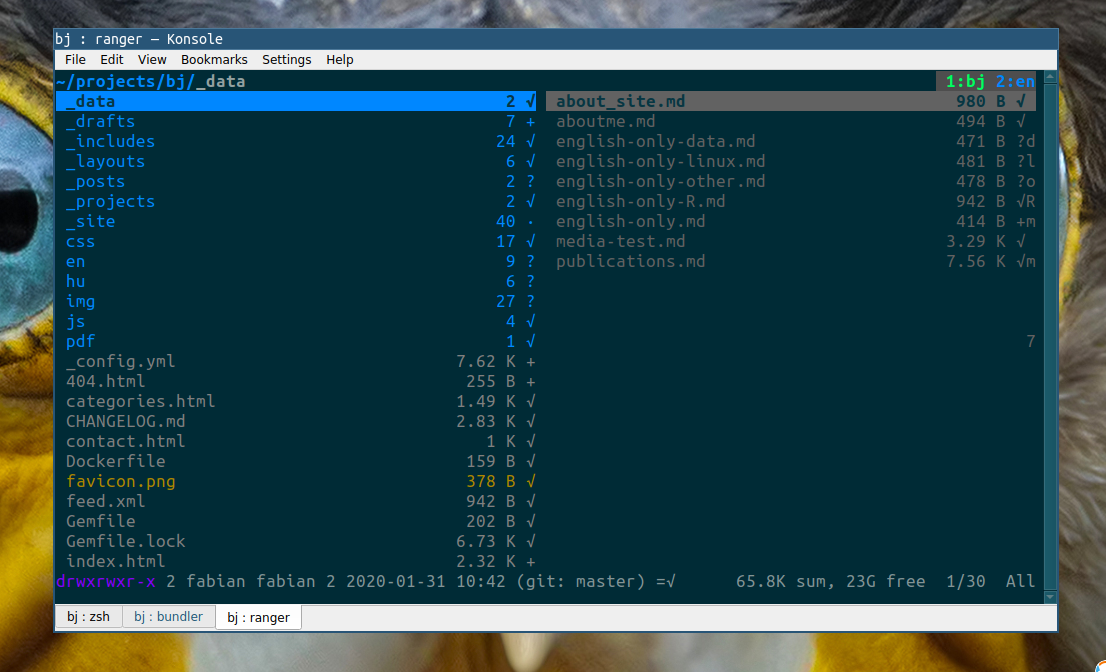The image size is (1106, 672).
Task: Open the Edit menu
Action: (111, 59)
